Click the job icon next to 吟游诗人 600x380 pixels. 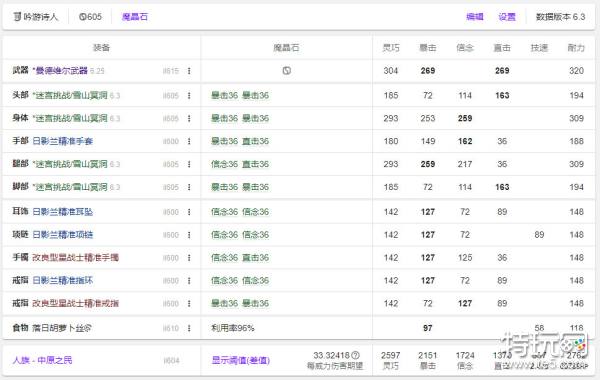tap(17, 17)
